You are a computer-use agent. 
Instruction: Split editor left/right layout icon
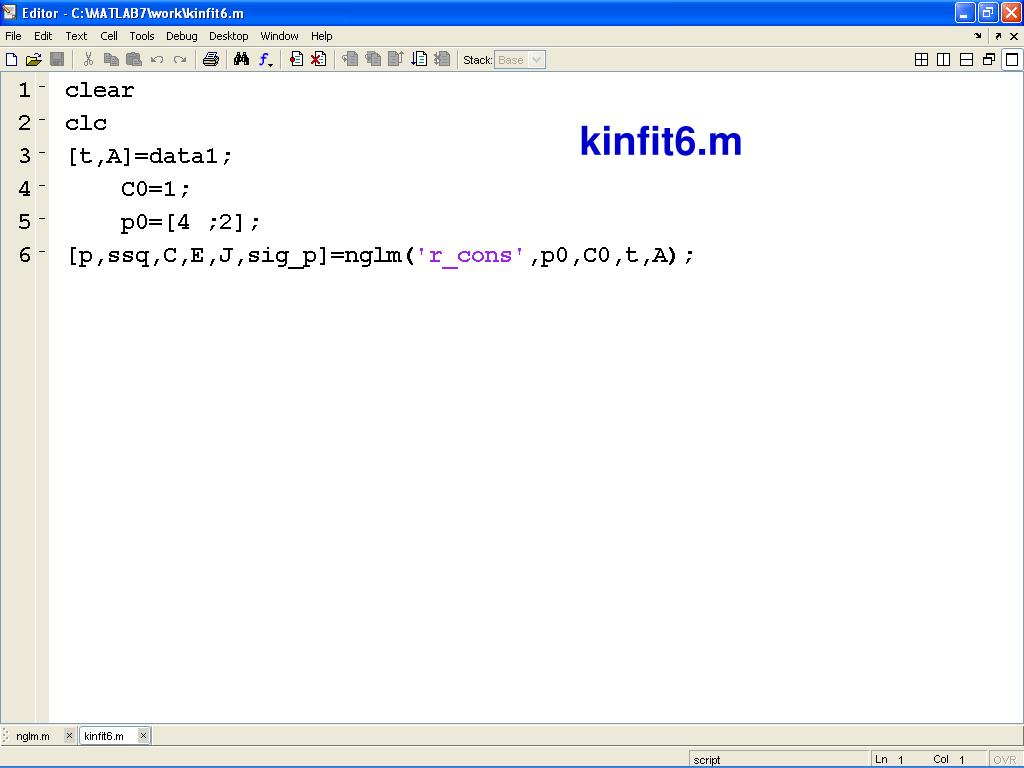pos(944,60)
